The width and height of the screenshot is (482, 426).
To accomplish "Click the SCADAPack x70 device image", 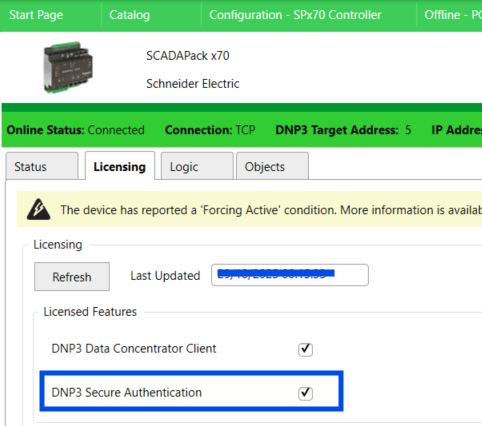I will 68,67.
